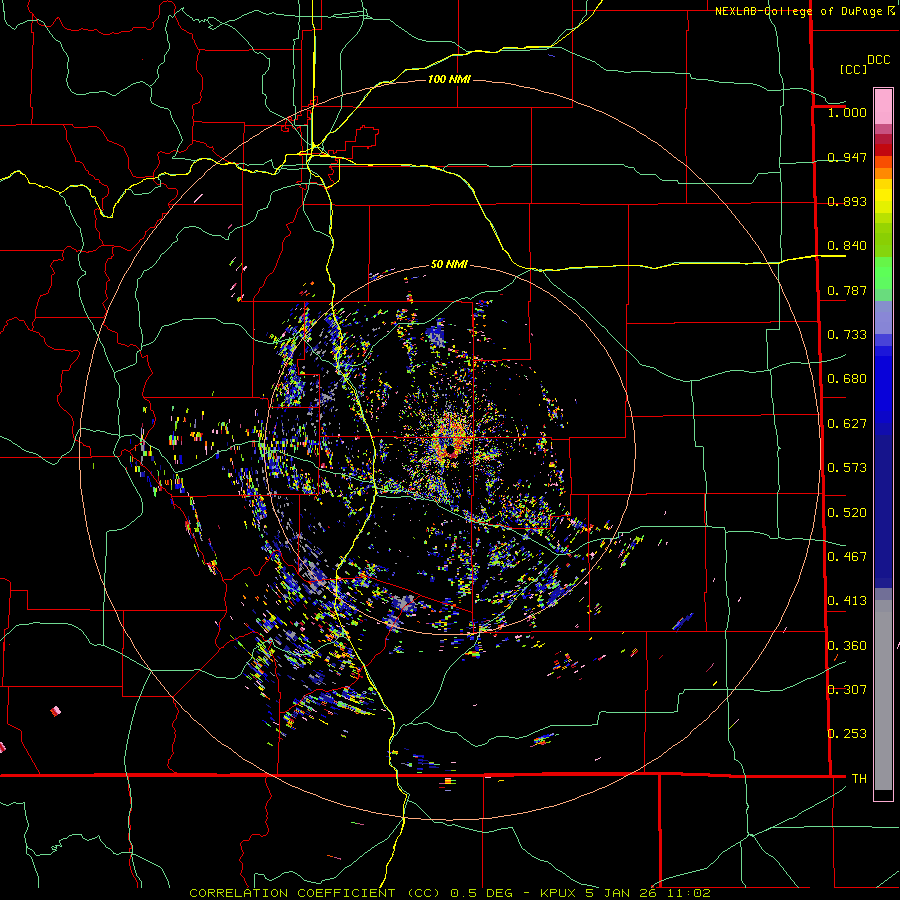Select the 0.733 legend value
900x900 pixels.
click(847, 335)
